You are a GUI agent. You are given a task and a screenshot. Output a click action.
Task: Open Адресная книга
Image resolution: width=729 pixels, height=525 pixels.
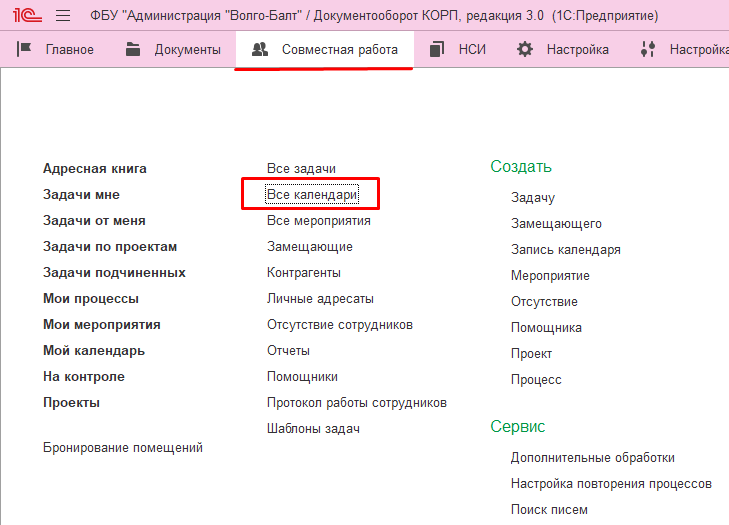95,169
